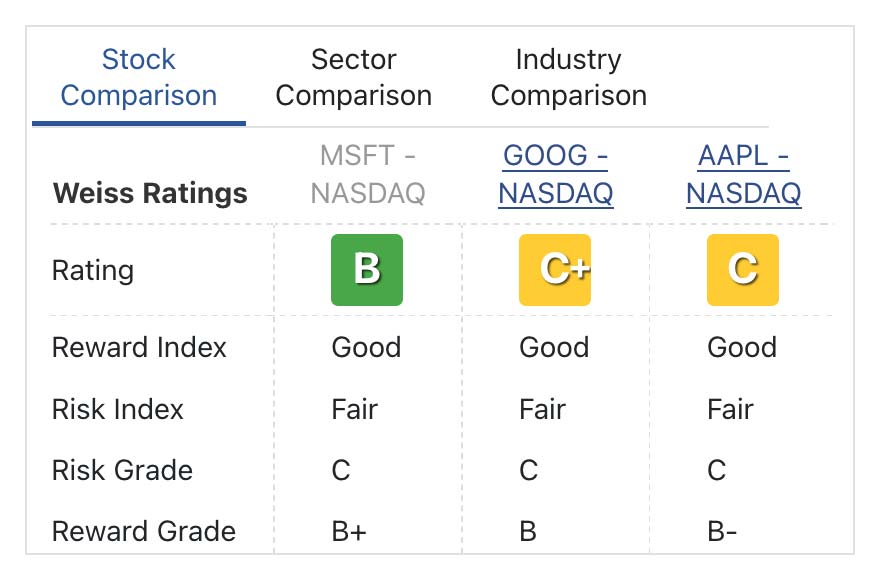
Task: Click the Reward Grade row label
Action: pos(144,531)
